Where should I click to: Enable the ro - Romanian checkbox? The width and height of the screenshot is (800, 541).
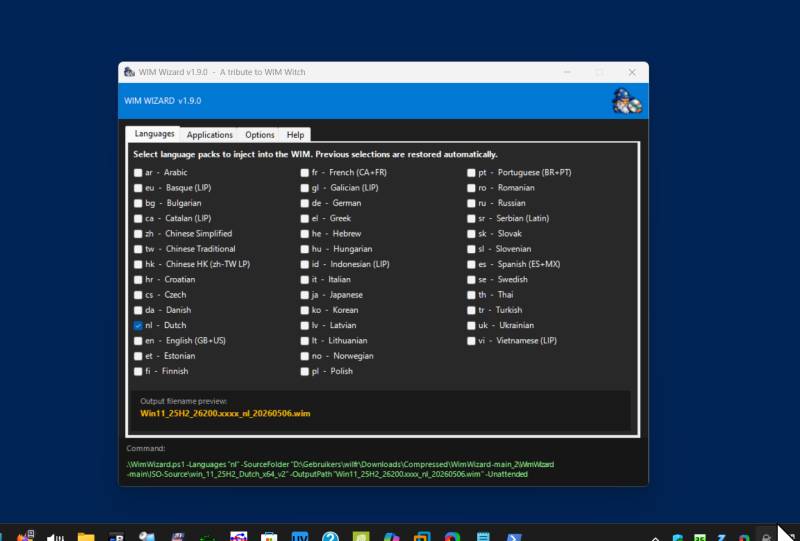coord(471,188)
